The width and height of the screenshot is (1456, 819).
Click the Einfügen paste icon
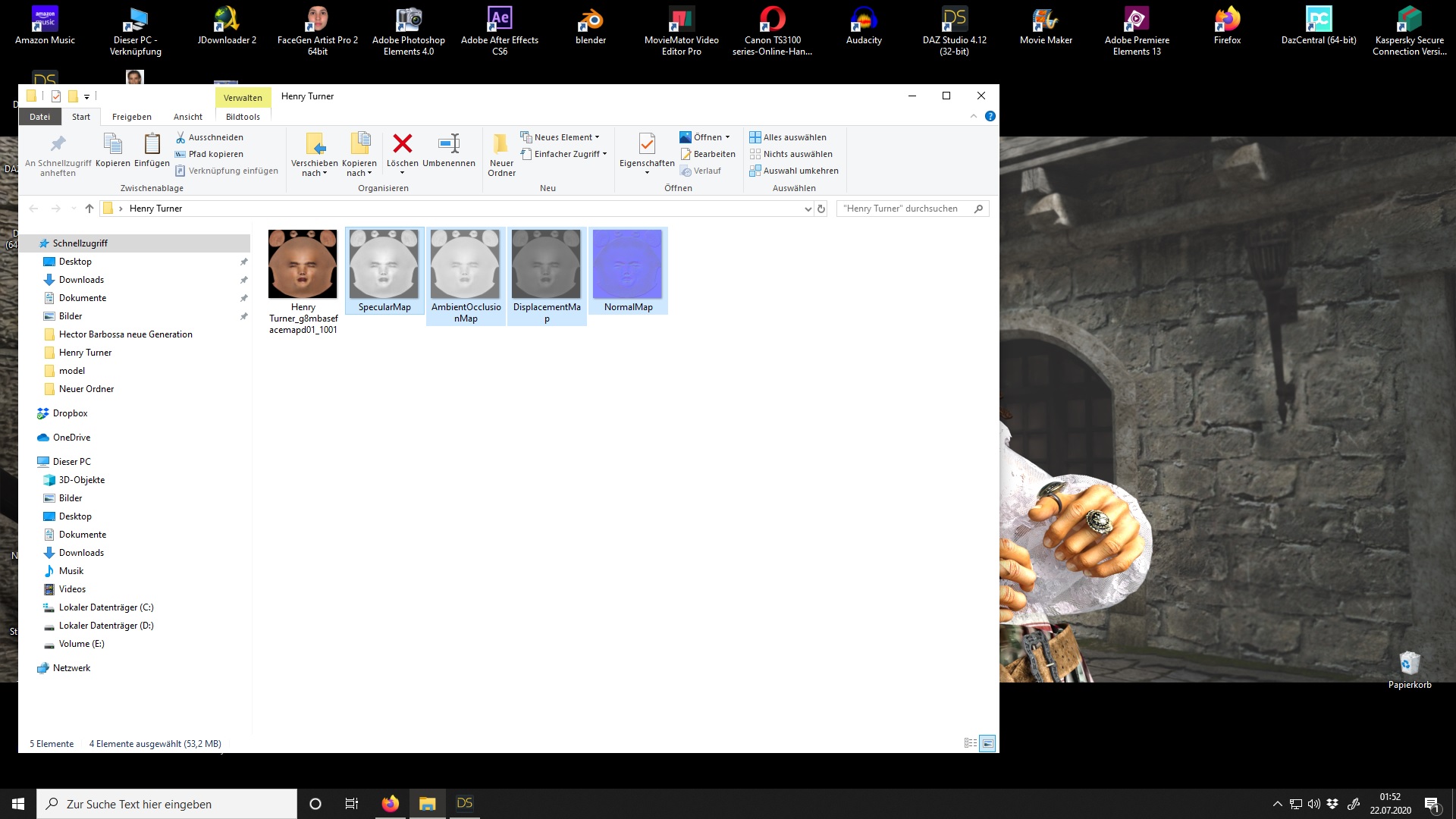pyautogui.click(x=152, y=143)
